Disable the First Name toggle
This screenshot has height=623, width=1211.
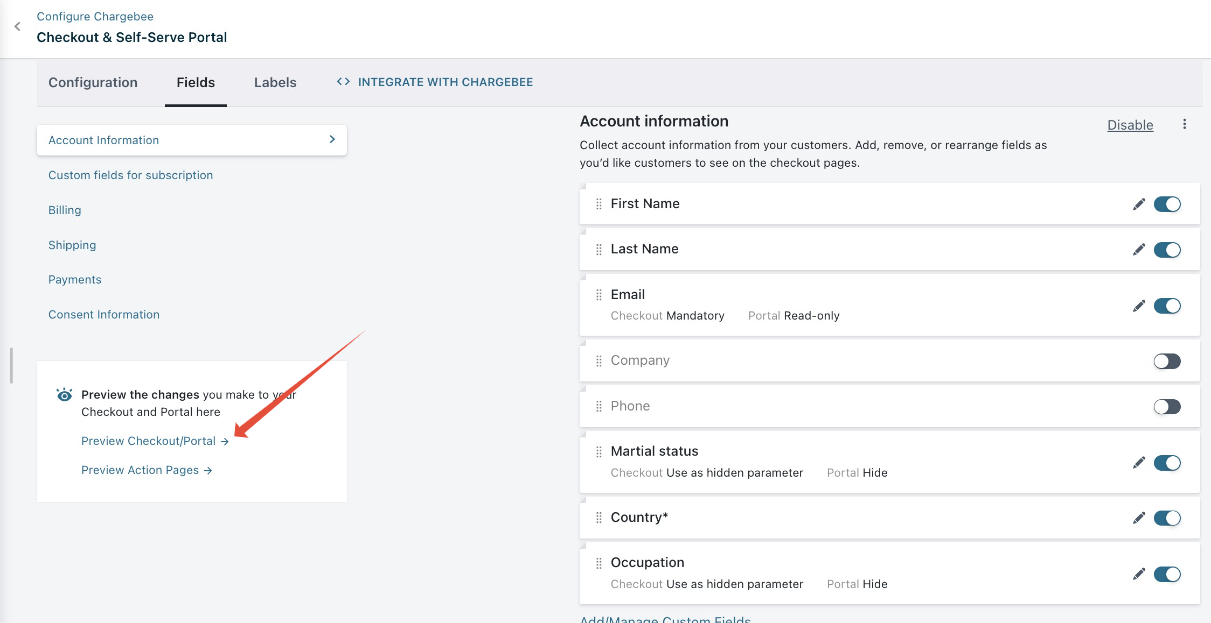click(1167, 204)
